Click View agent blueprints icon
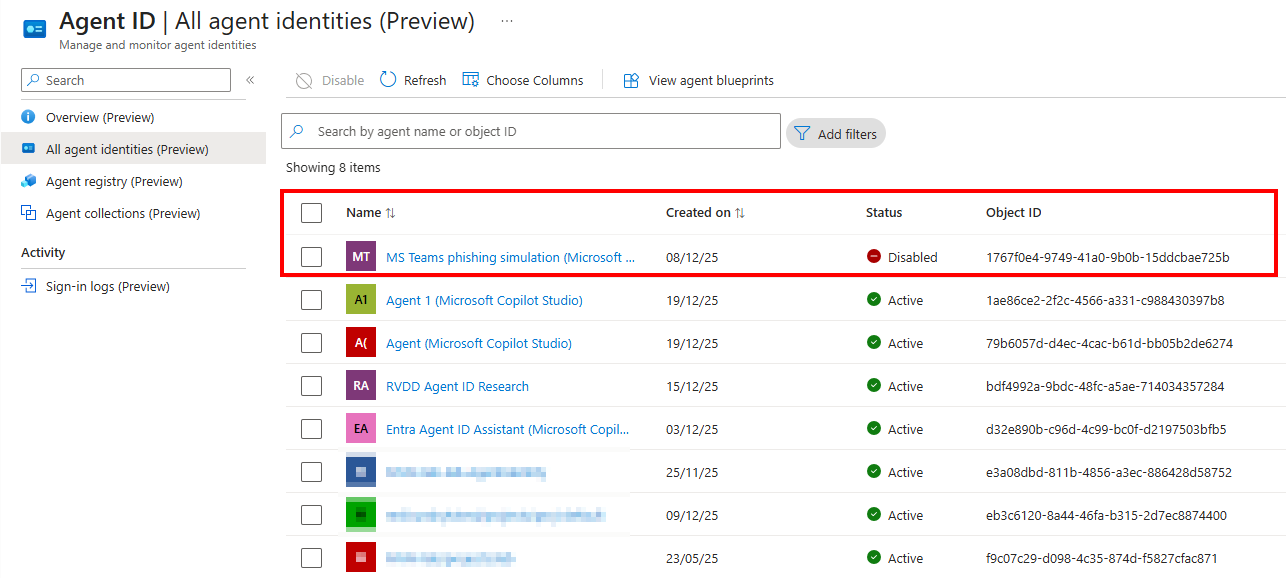Viewport: 1286px width, 578px height. 631,80
